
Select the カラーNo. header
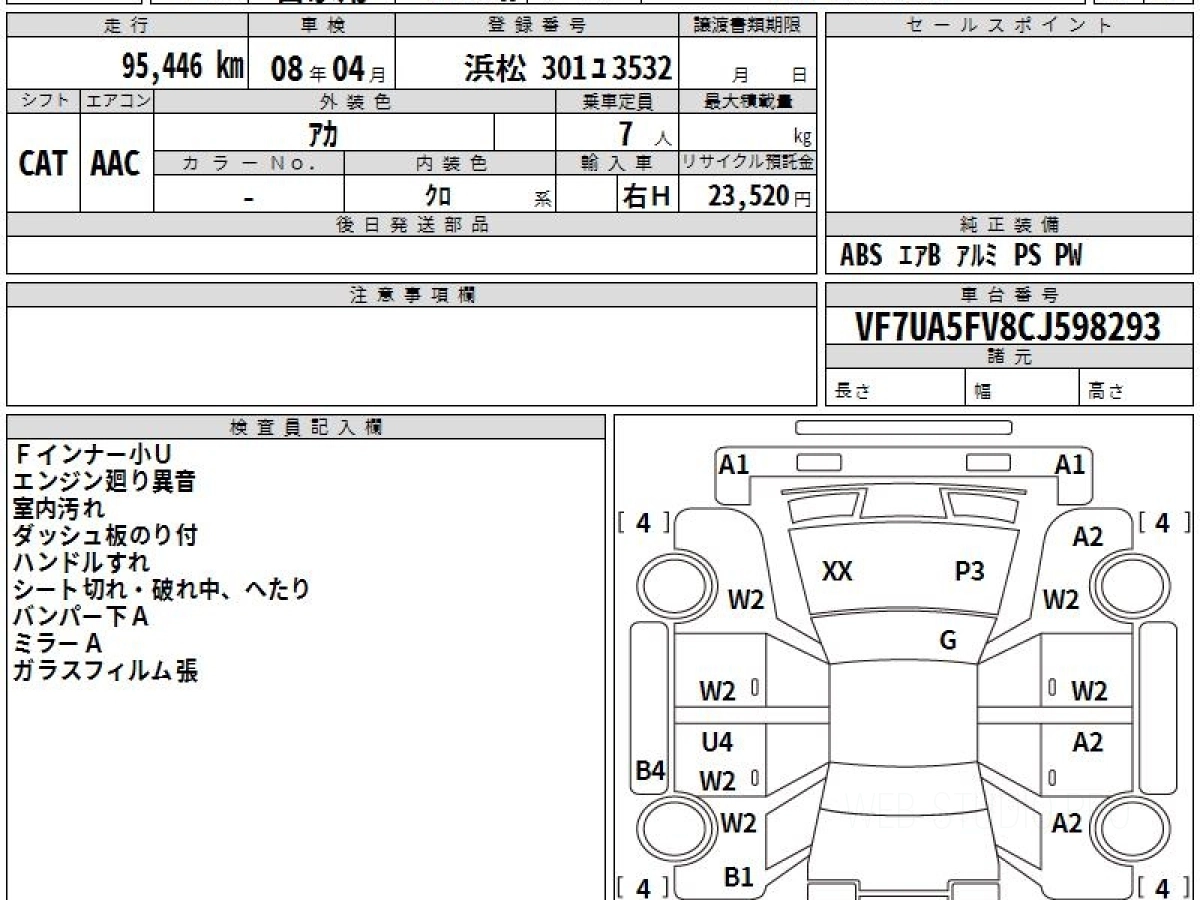click(x=249, y=163)
